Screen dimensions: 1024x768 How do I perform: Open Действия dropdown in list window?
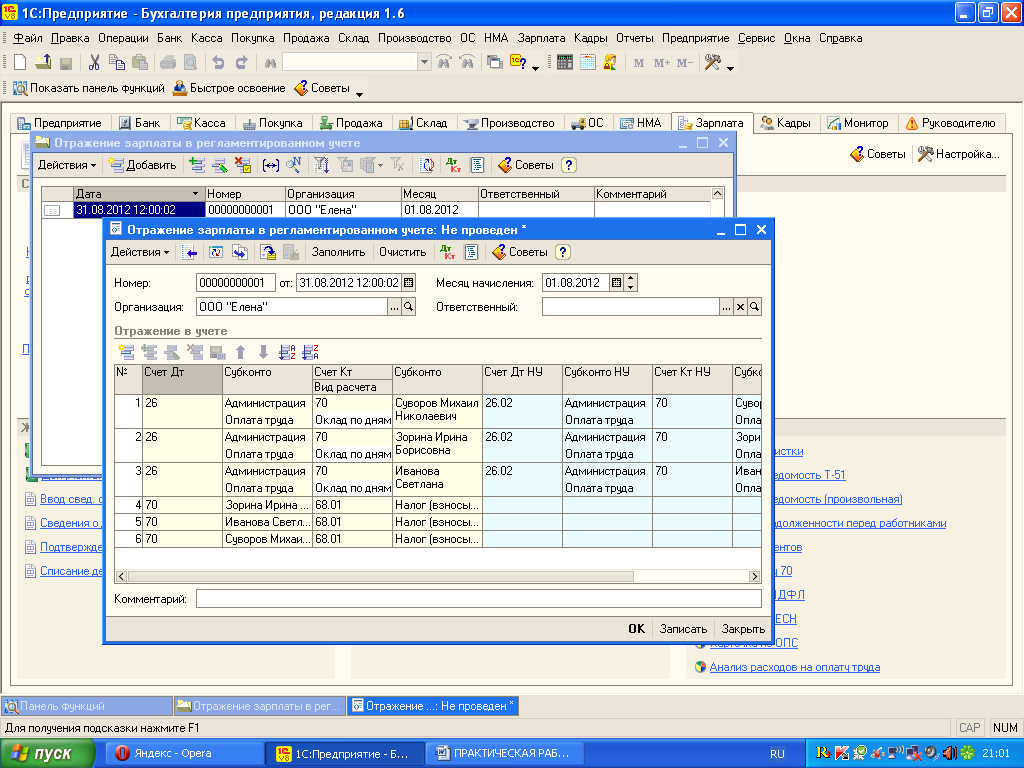pyautogui.click(x=67, y=165)
